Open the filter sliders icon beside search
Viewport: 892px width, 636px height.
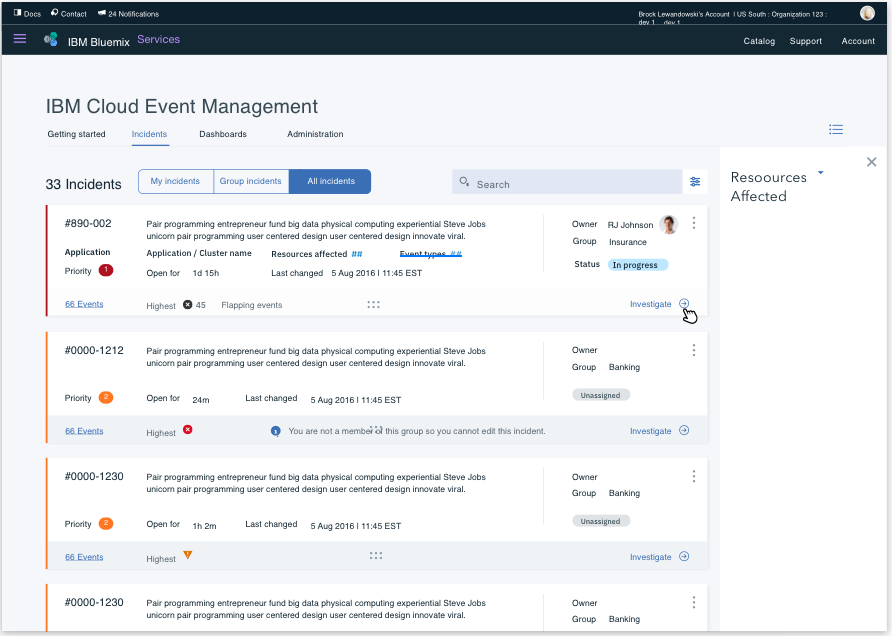coord(695,182)
